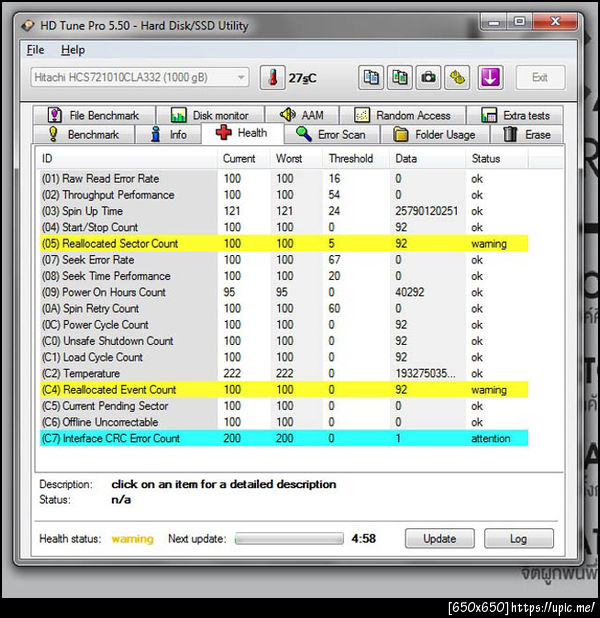The image size is (600, 618).
Task: Save screenshot camera icon
Action: coord(428,78)
